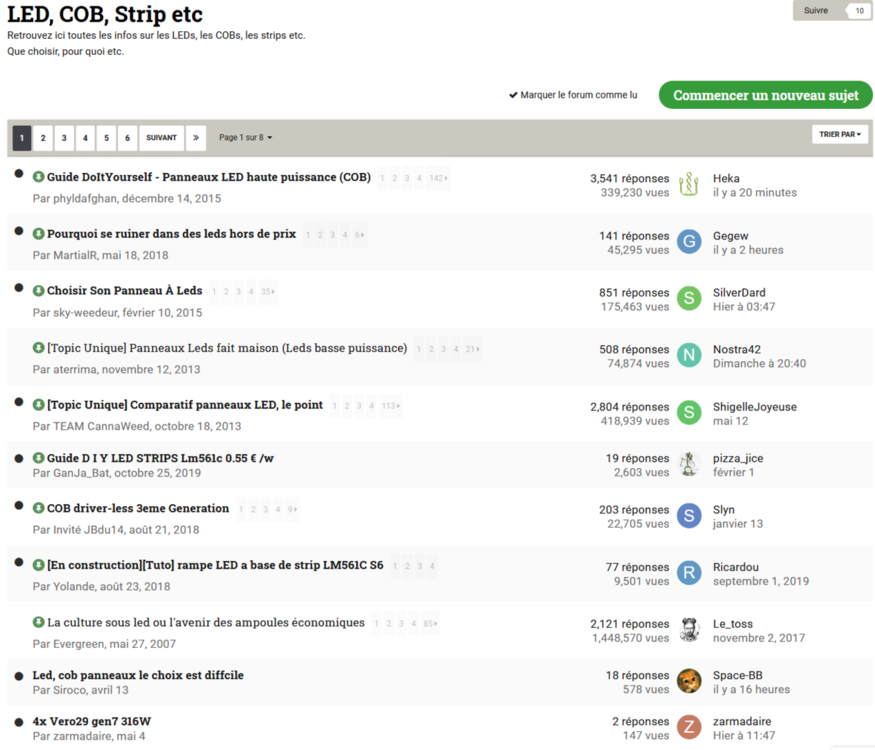
Task: Jump to page 85 of La culture sous led
Action: [430, 623]
